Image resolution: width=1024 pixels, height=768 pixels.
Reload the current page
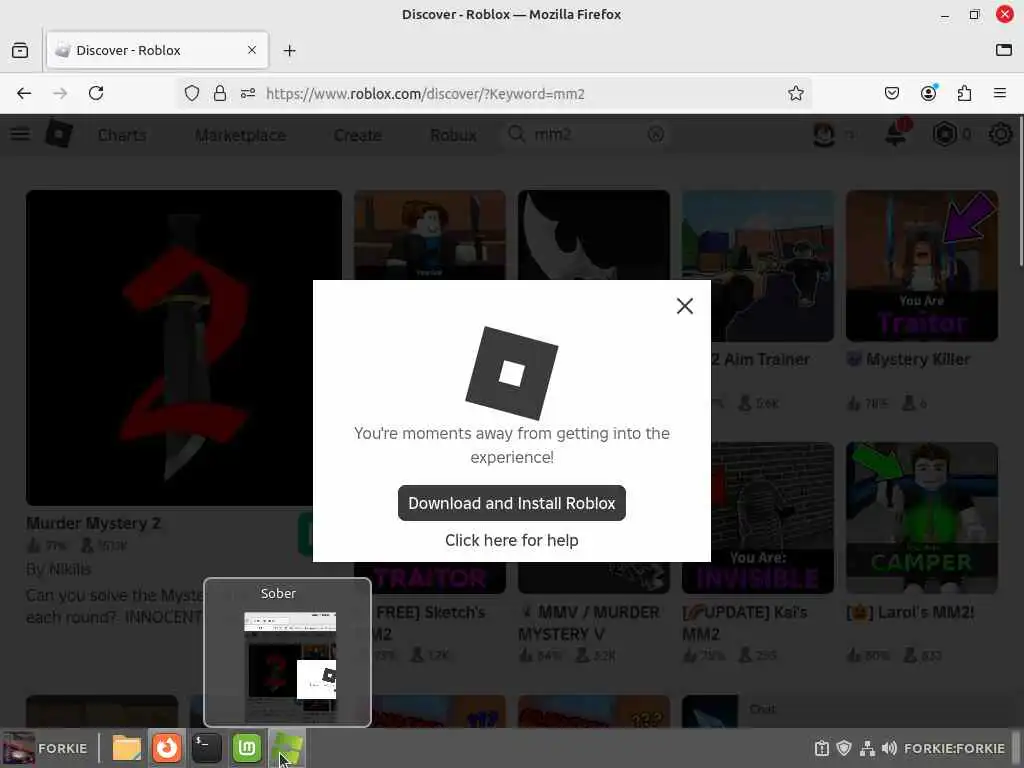96,93
